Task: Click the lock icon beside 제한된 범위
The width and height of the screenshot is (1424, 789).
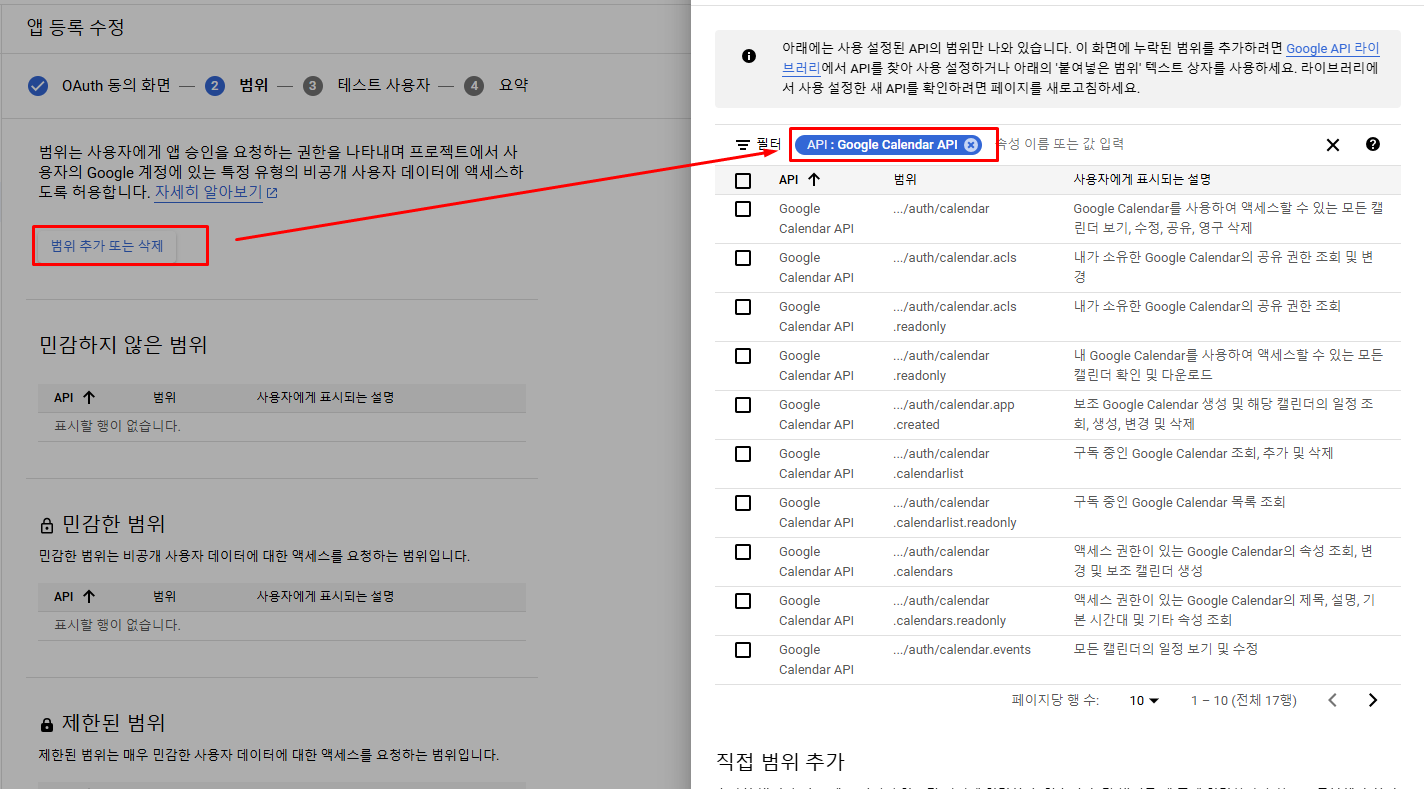Action: (47, 724)
